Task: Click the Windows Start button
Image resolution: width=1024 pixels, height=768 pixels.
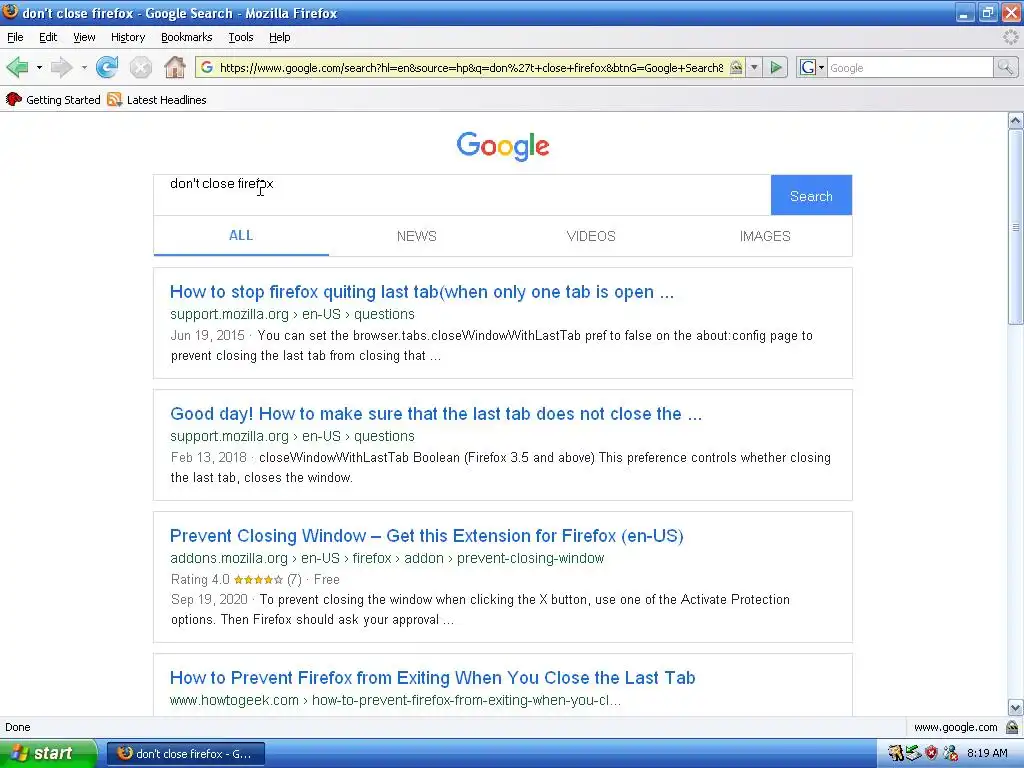Action: point(48,753)
